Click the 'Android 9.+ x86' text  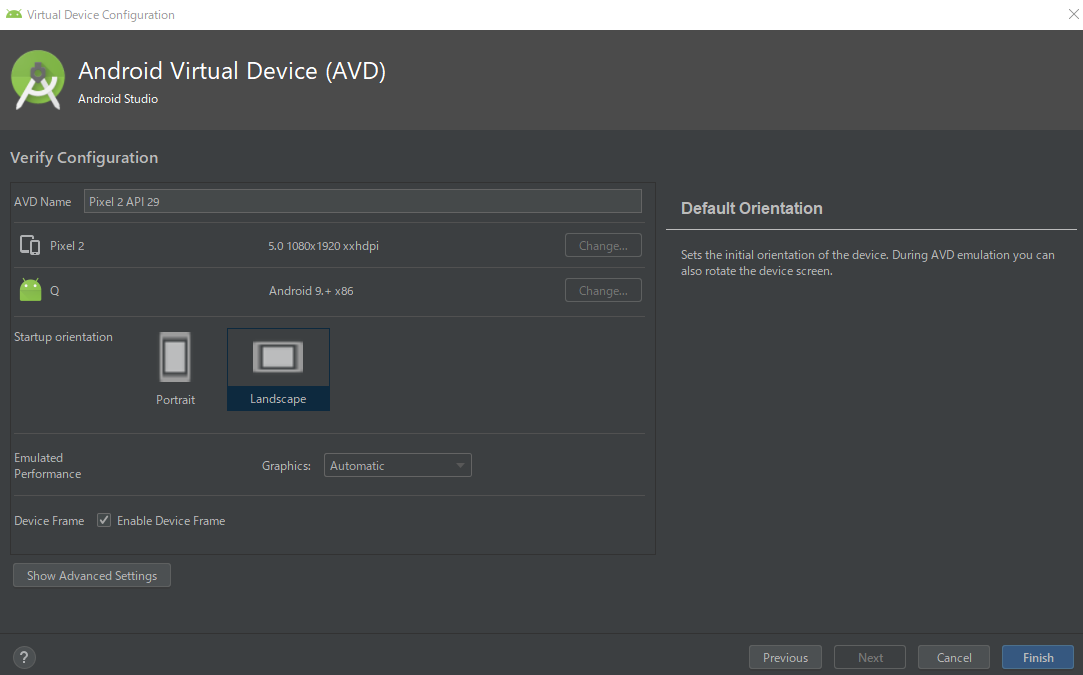(311, 291)
